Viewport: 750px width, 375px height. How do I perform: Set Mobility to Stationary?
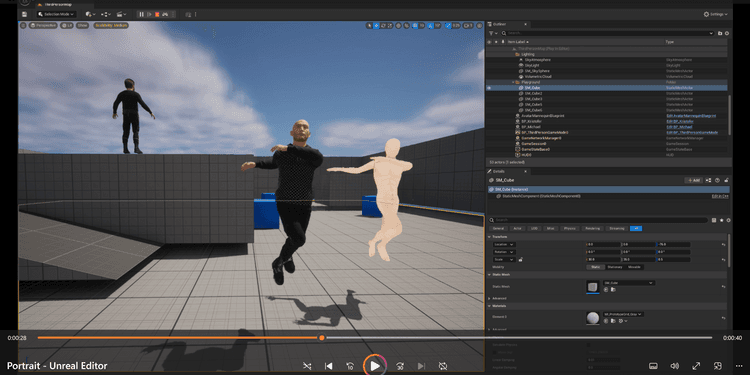pyautogui.click(x=615, y=267)
